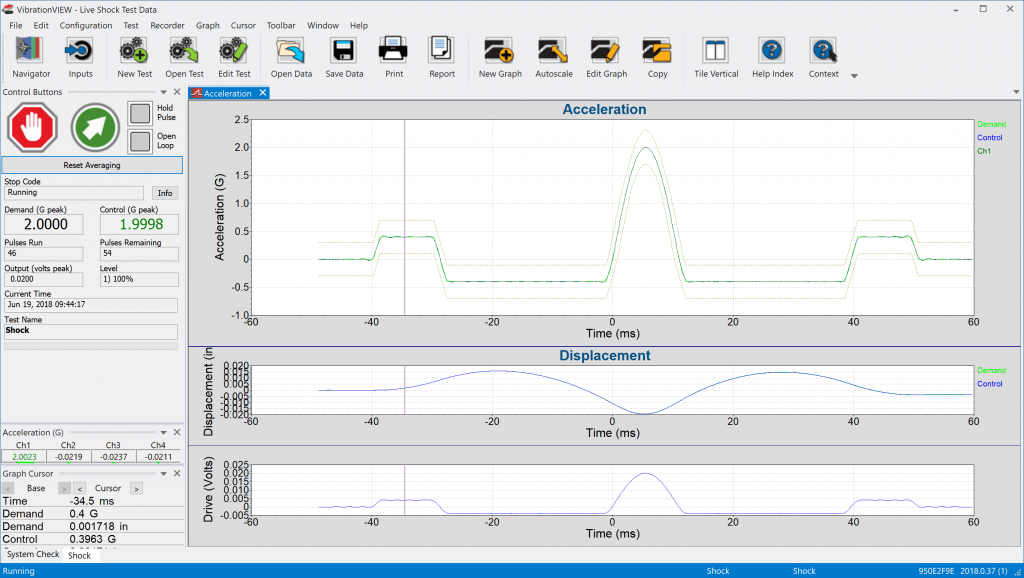The height and width of the screenshot is (578, 1024).
Task: Save current data with Save Data icon
Action: pos(343,50)
